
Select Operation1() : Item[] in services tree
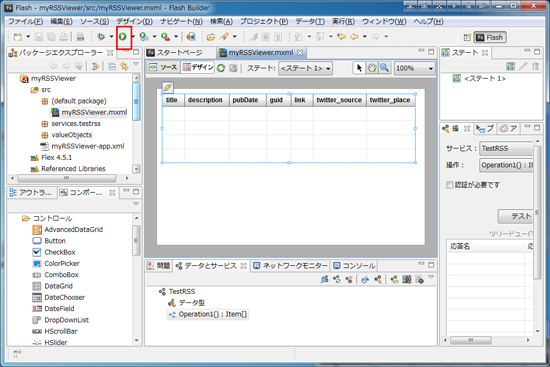pos(208,314)
